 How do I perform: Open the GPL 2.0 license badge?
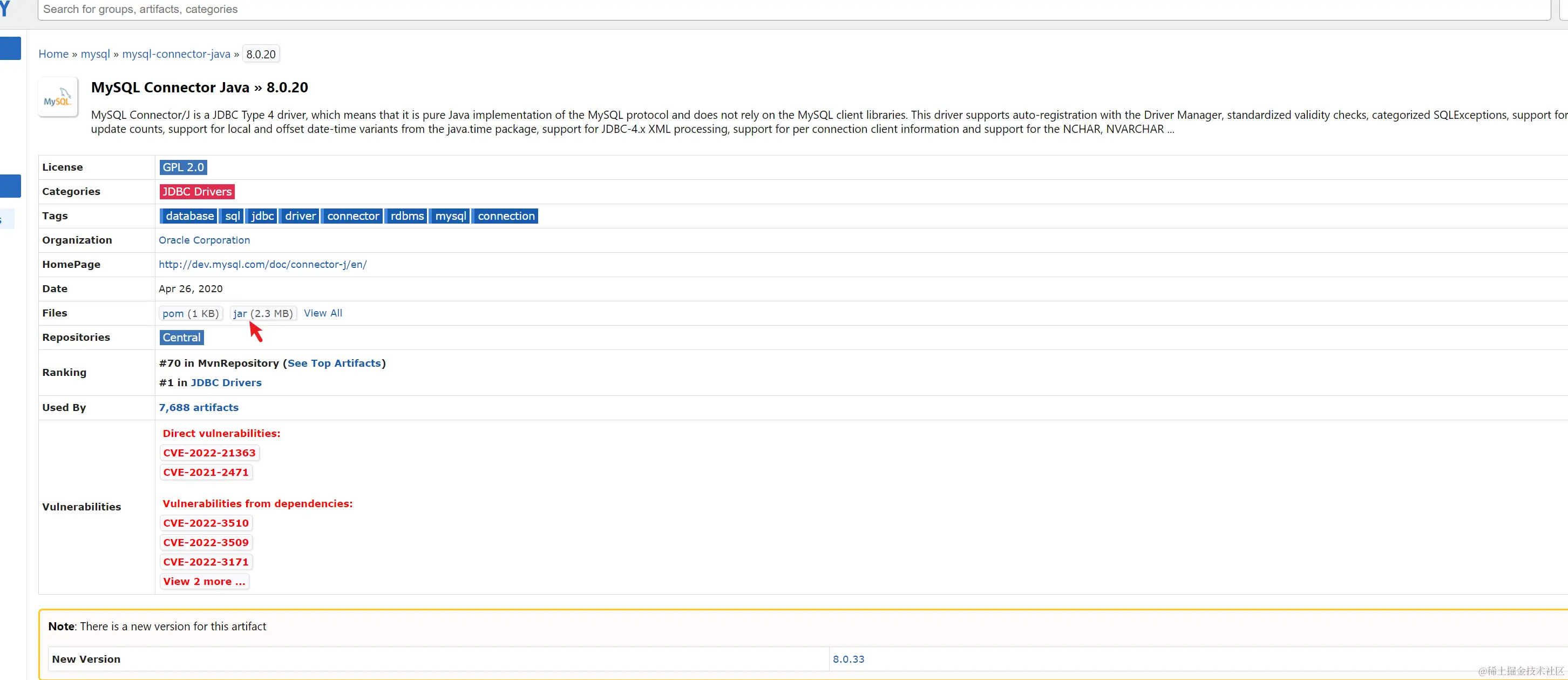point(183,167)
